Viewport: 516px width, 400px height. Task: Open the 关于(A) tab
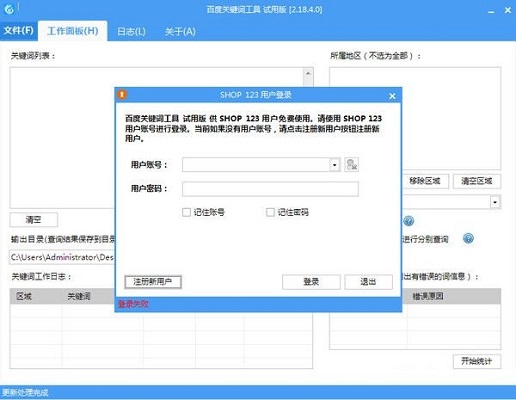(180, 32)
